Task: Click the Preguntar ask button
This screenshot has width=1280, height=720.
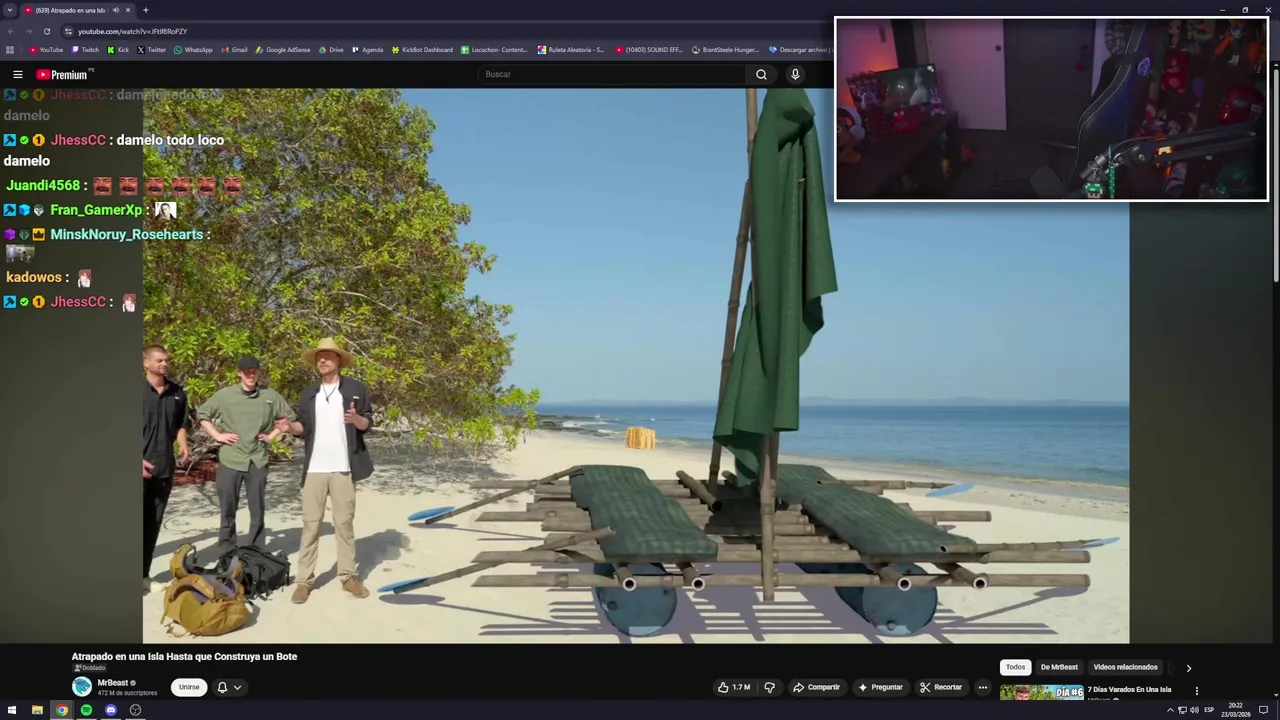Action: click(880, 687)
